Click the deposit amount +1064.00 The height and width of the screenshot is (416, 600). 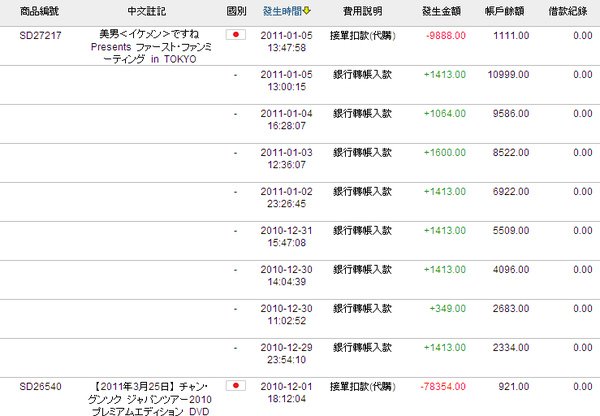pyautogui.click(x=445, y=114)
